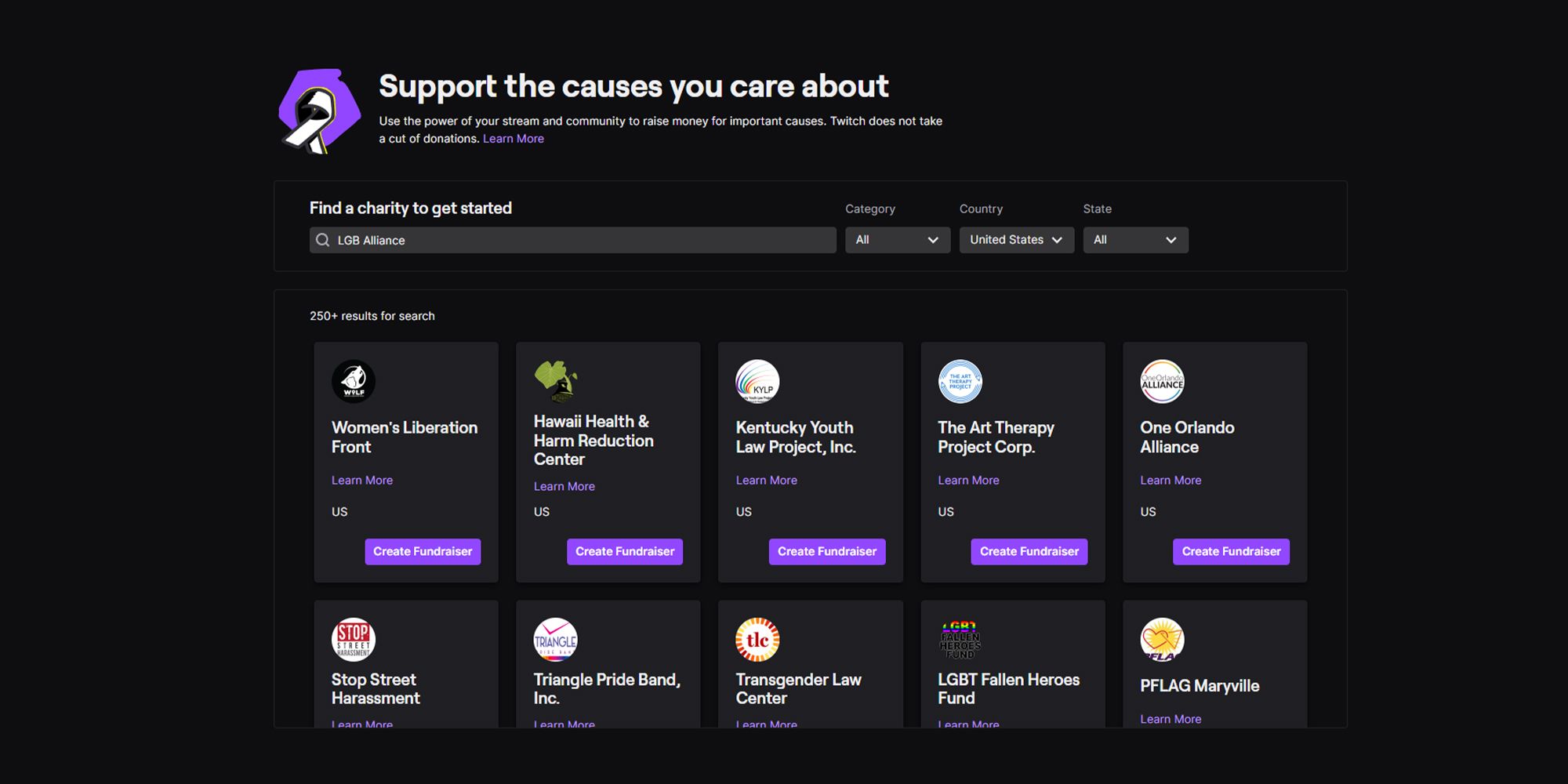Learn More about One Orlando Alliance
1568x784 pixels.
[x=1171, y=480]
